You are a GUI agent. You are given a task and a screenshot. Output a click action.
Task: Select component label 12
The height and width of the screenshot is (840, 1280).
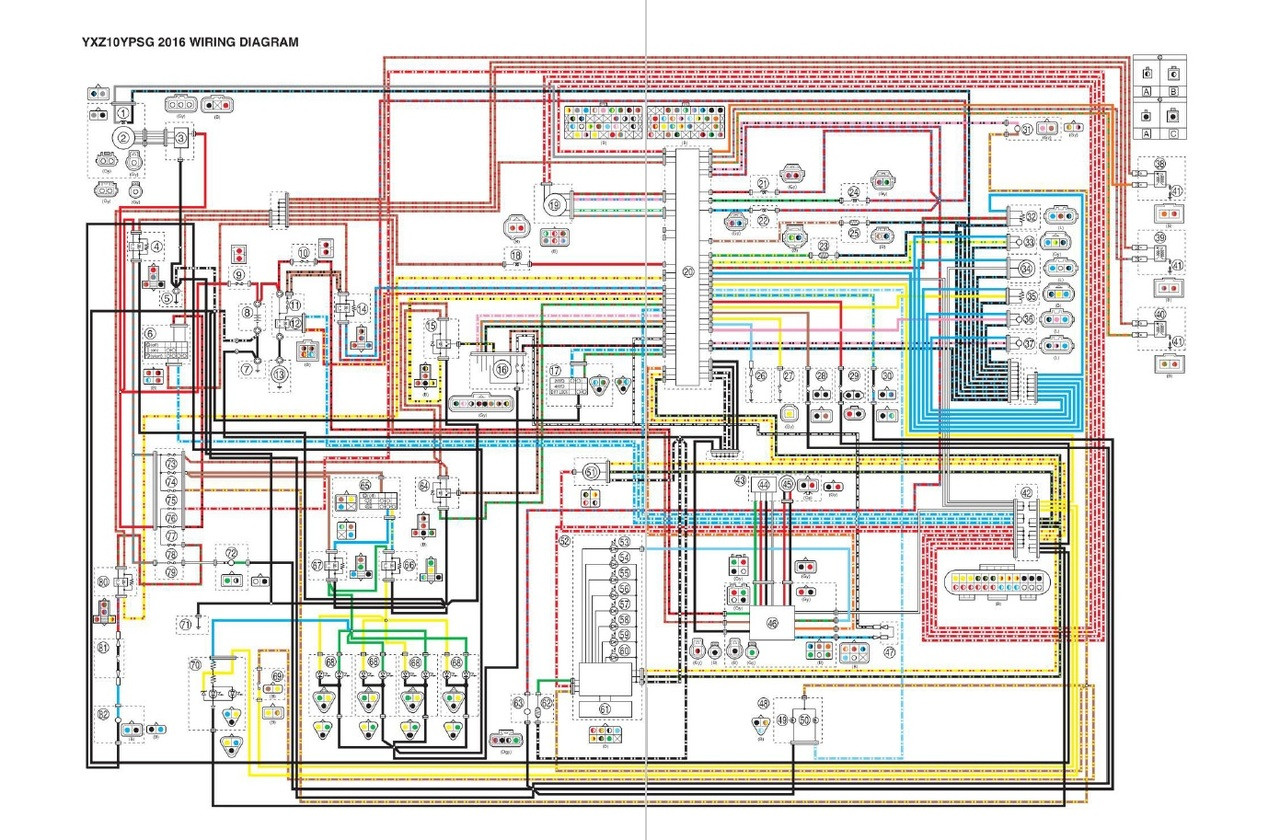click(x=295, y=323)
